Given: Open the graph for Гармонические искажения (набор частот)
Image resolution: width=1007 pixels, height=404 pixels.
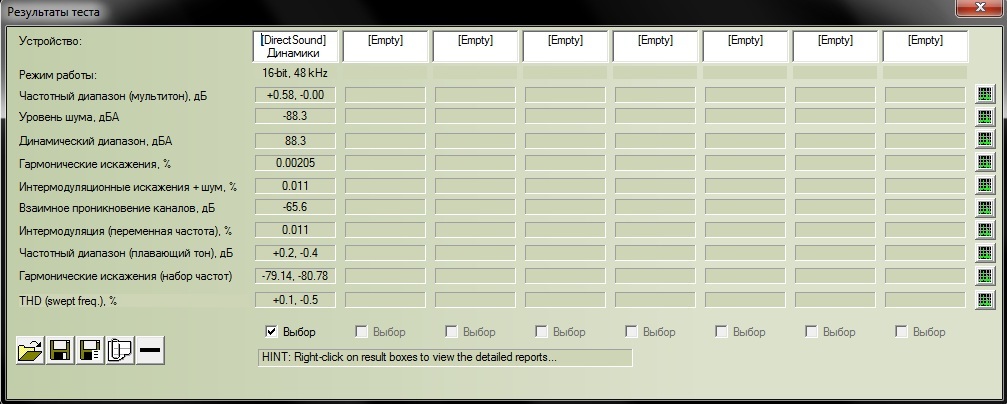Looking at the screenshot, I should coord(984,276).
